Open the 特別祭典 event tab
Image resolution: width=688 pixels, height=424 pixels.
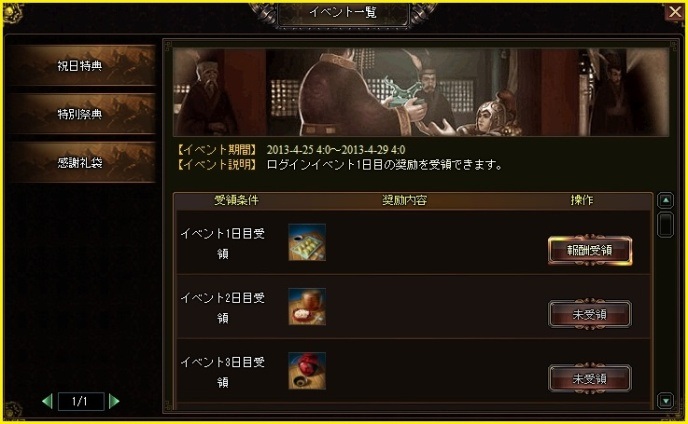click(x=82, y=114)
